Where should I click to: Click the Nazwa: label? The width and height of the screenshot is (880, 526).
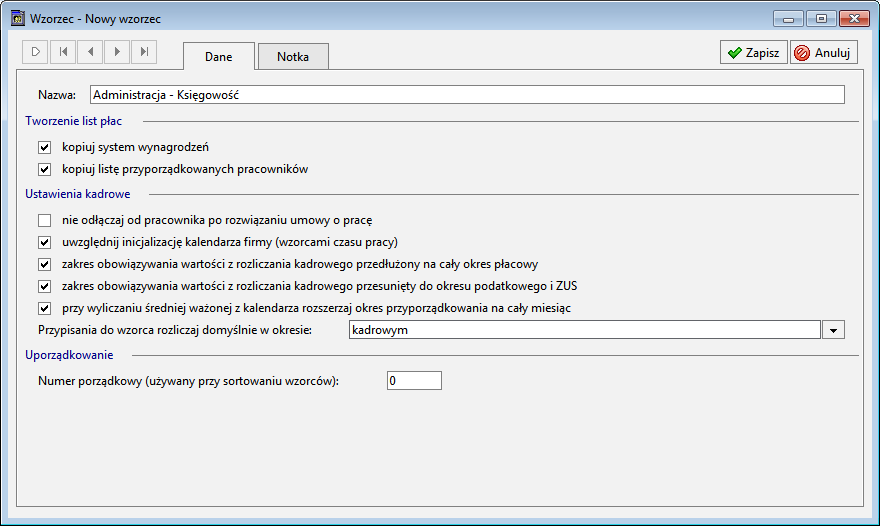(x=57, y=95)
